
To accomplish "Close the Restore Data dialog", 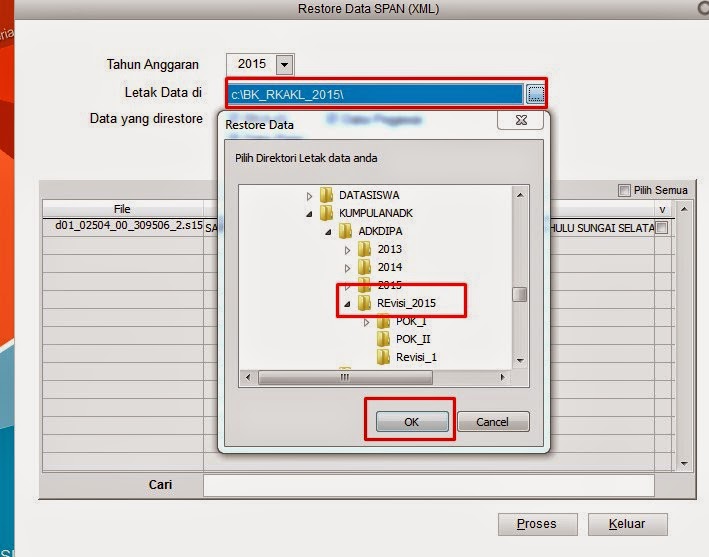I will [x=520, y=120].
